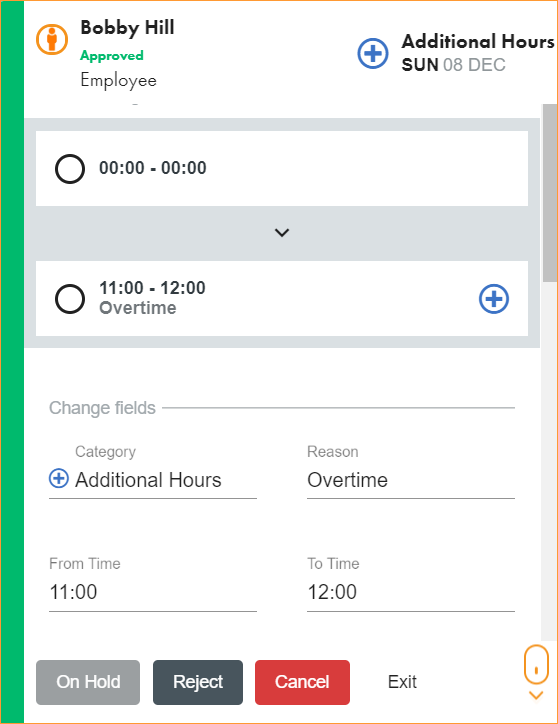Open the Reason Overtime dropdown
This screenshot has width=558, height=724.
point(411,480)
